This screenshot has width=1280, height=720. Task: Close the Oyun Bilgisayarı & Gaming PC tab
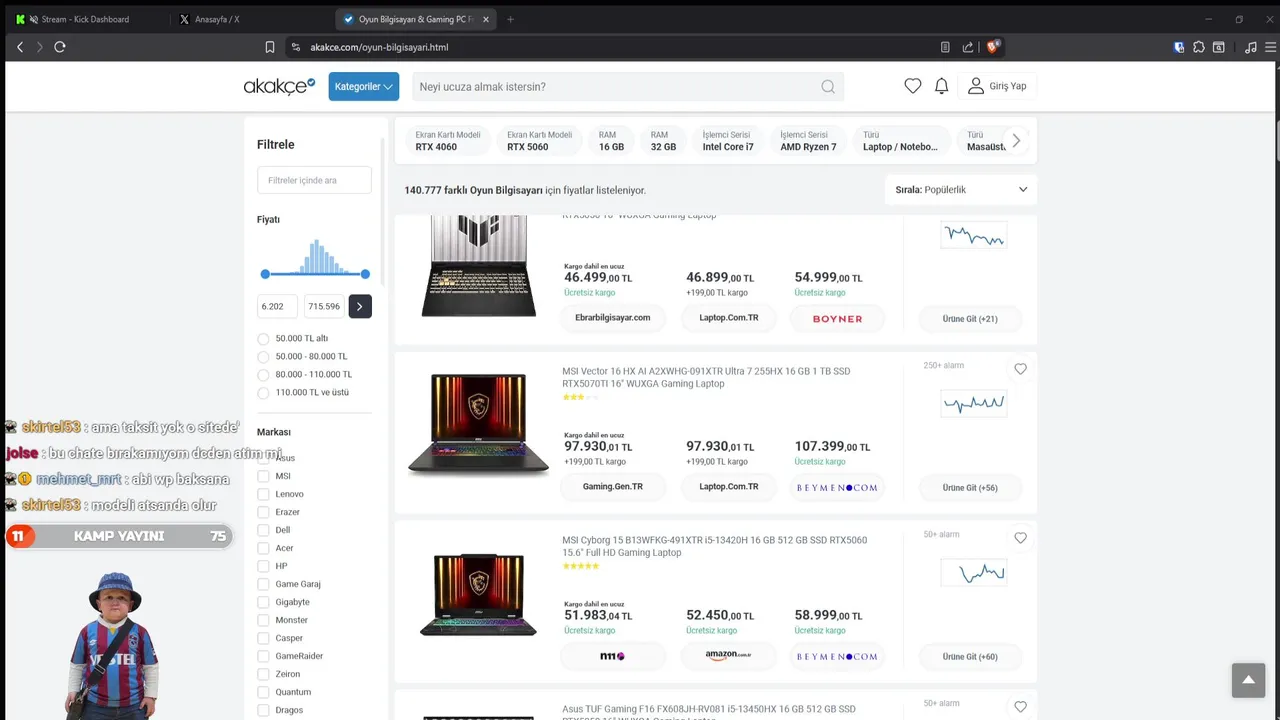click(486, 19)
